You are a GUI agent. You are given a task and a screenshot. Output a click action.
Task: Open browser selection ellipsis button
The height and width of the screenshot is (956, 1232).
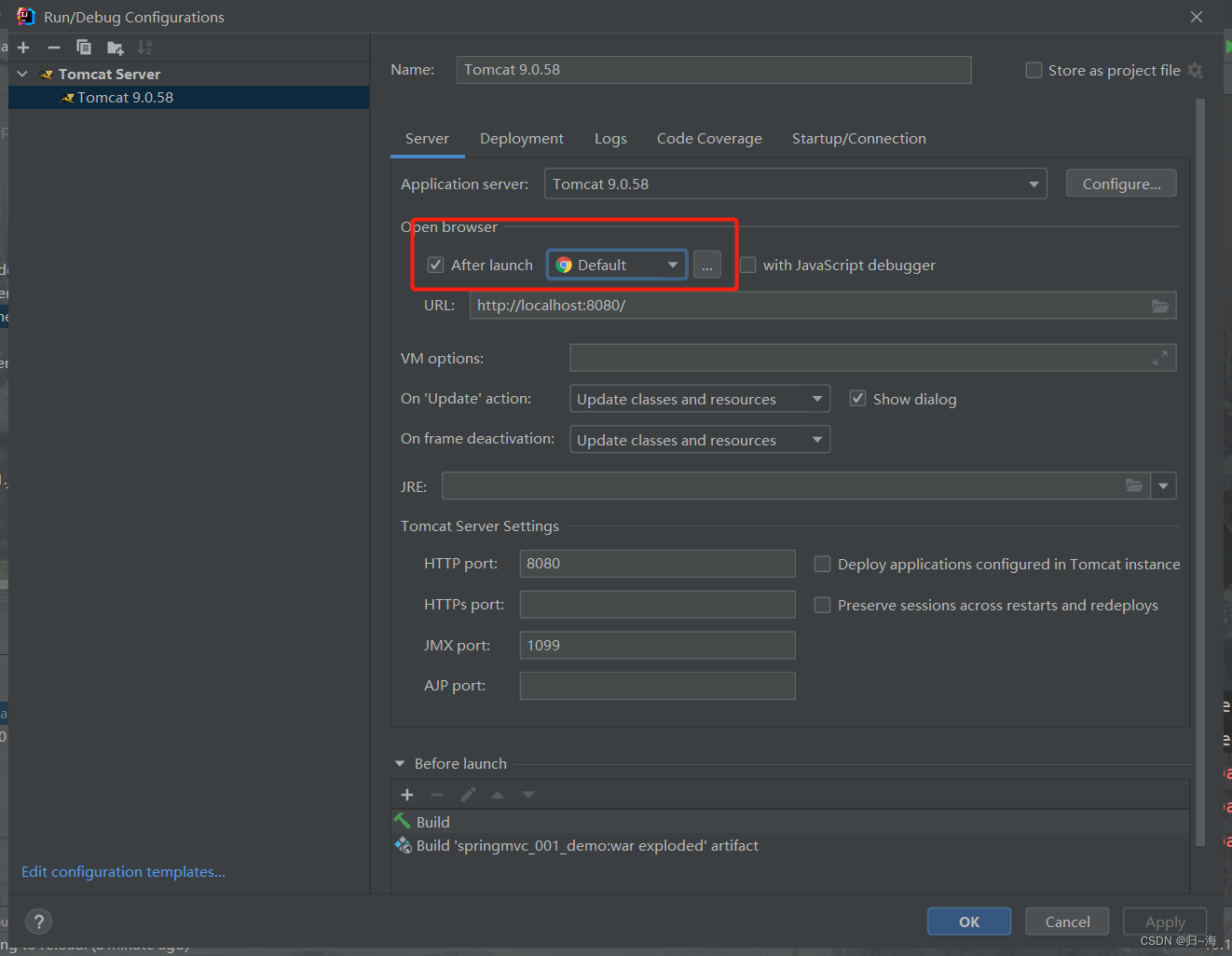[707, 265]
